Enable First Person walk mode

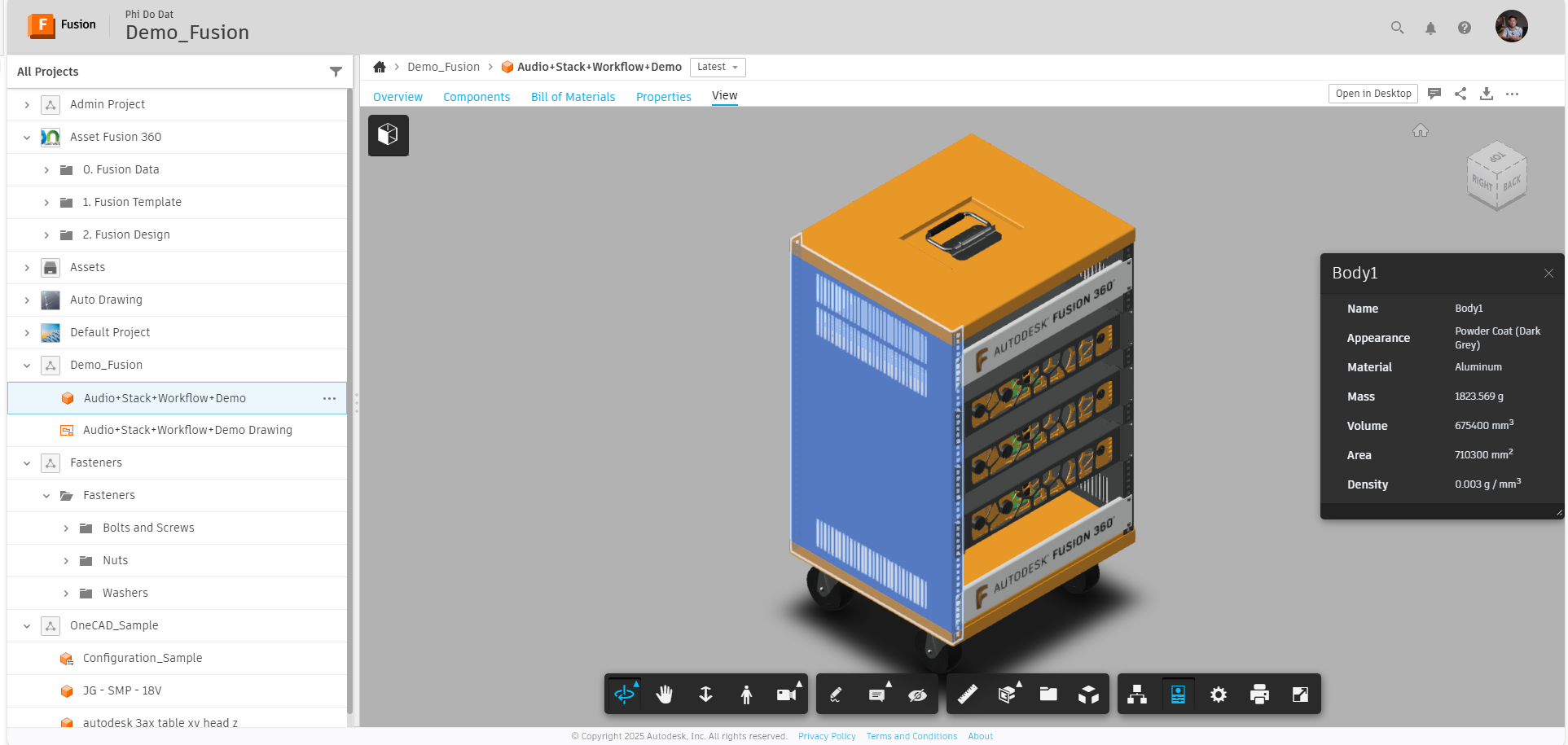tap(746, 695)
